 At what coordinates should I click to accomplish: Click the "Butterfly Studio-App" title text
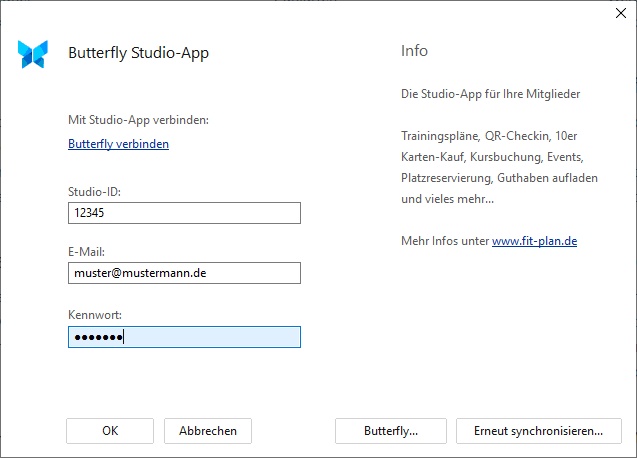click(138, 53)
